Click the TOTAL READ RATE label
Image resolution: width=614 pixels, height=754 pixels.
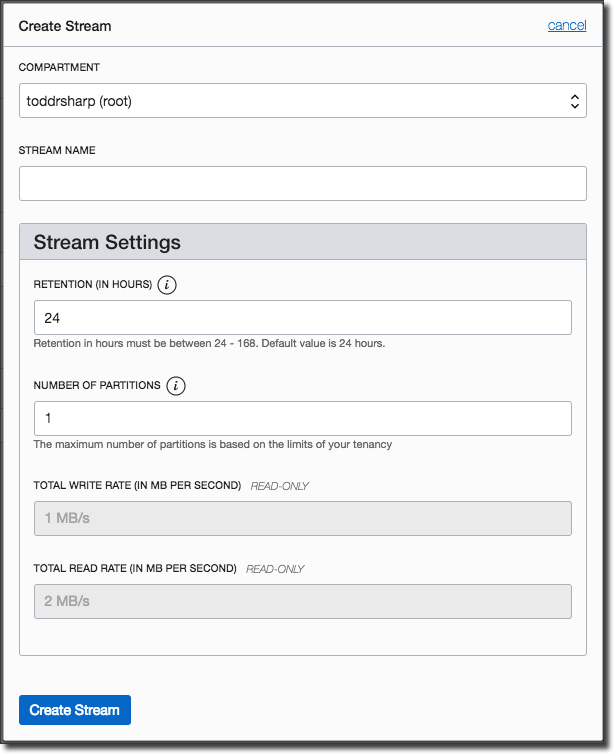click(135, 569)
